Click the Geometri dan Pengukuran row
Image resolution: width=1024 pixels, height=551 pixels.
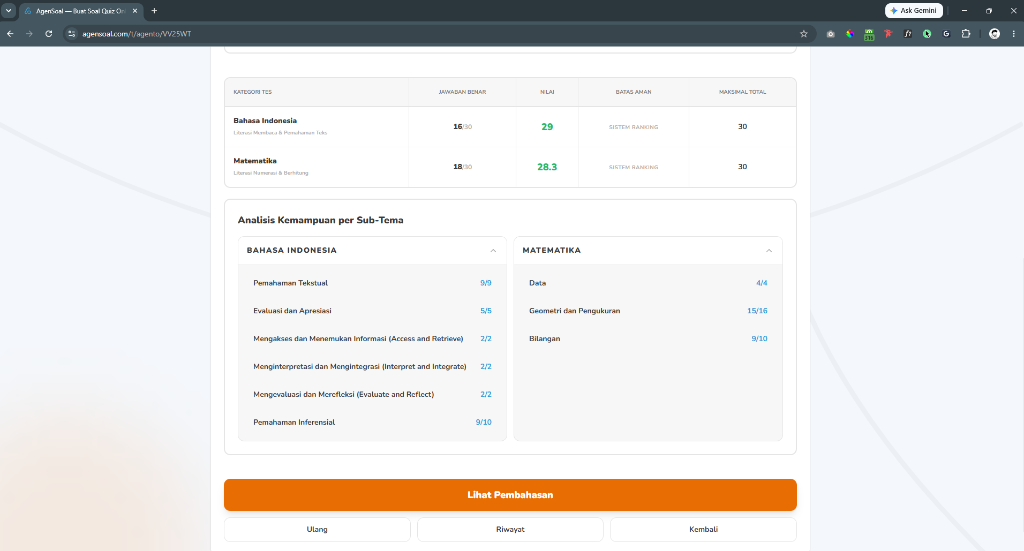[648, 311]
